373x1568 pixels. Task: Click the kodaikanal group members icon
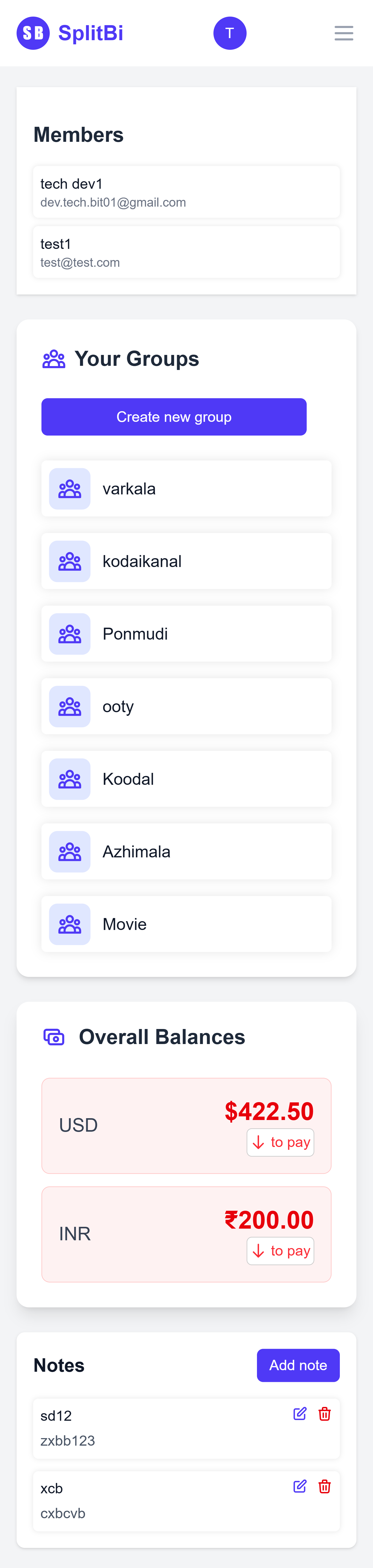coord(69,561)
